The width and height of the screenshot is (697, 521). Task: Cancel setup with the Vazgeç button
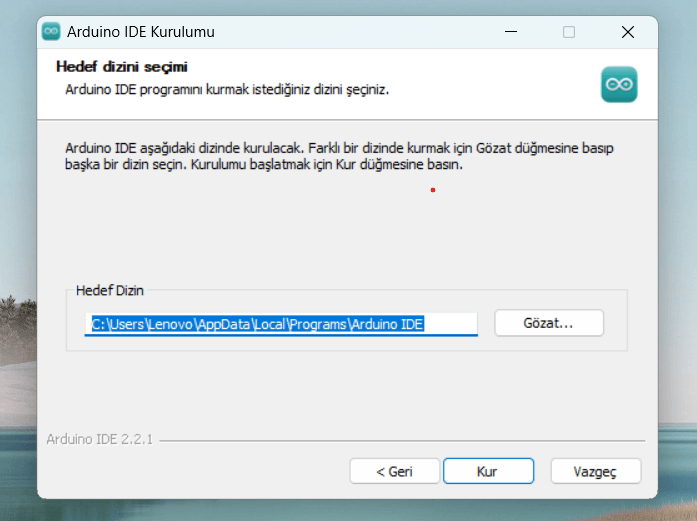(596, 471)
